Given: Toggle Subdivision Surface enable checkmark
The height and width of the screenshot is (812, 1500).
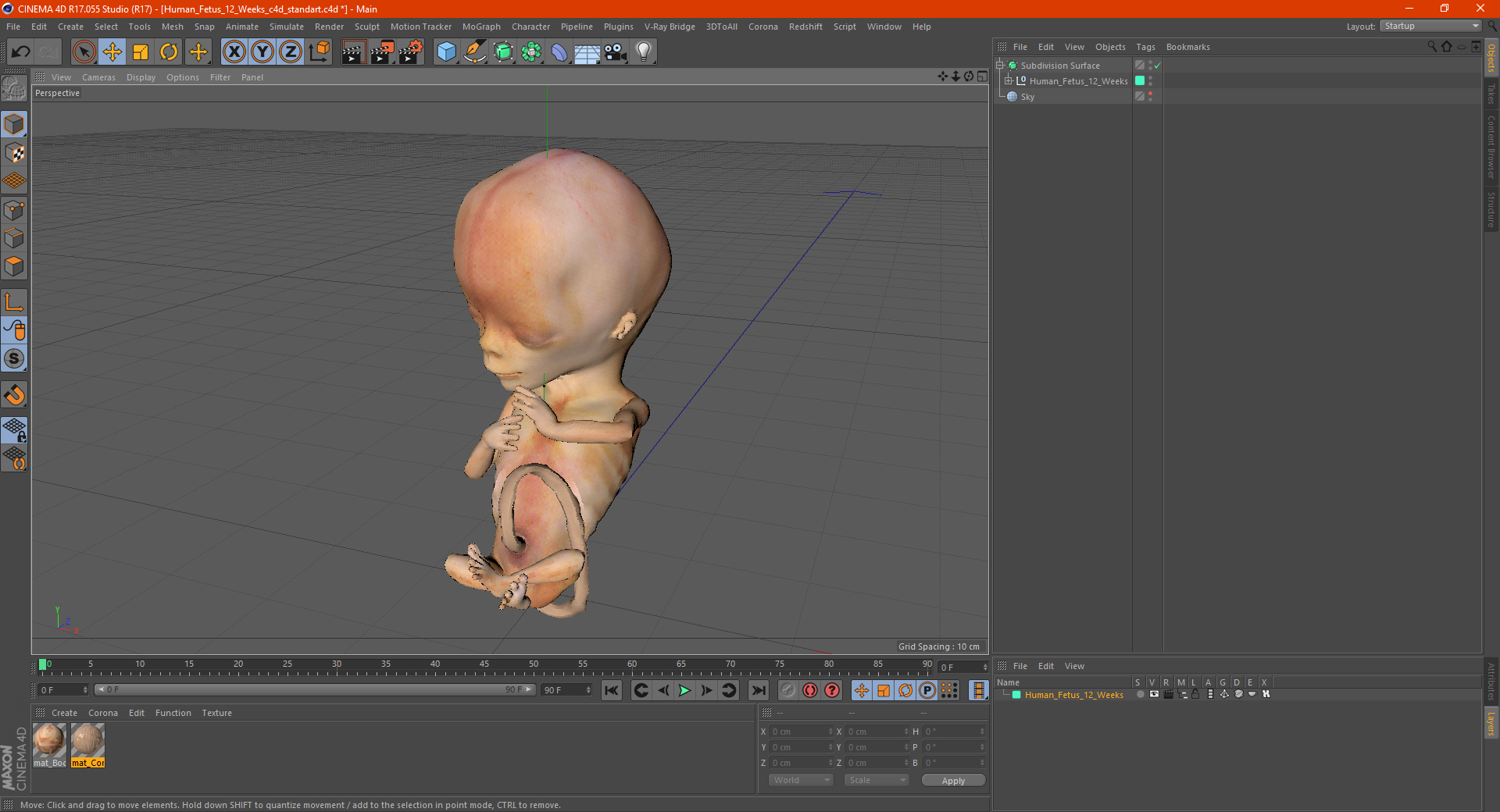Looking at the screenshot, I should 1157,66.
